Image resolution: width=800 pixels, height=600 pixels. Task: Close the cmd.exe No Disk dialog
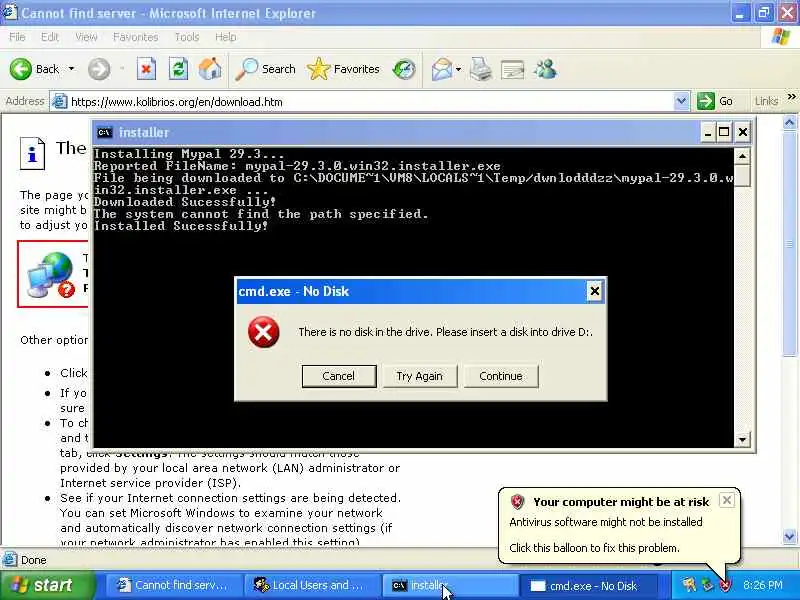(594, 291)
